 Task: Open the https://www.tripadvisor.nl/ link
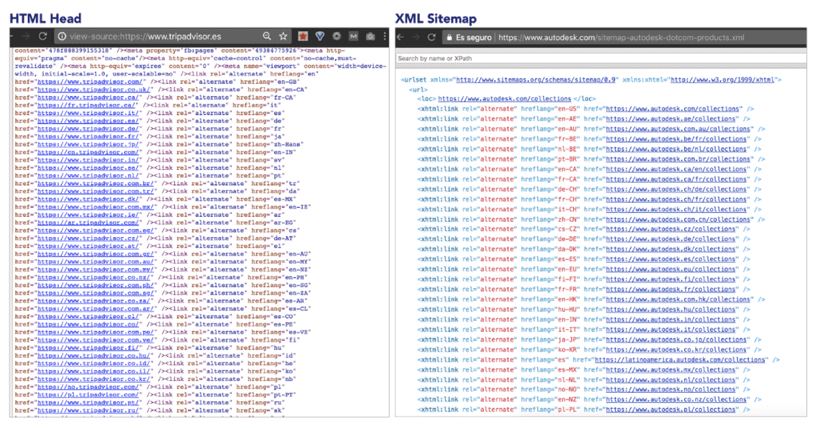(x=89, y=176)
